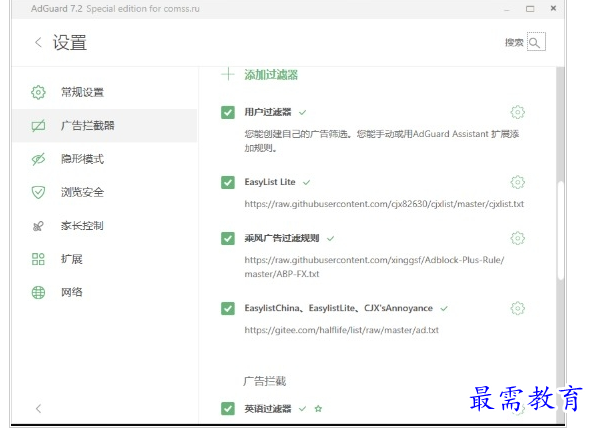Click the checkmark status beside EasyList Lite
The width and height of the screenshot is (591, 430).
306,182
